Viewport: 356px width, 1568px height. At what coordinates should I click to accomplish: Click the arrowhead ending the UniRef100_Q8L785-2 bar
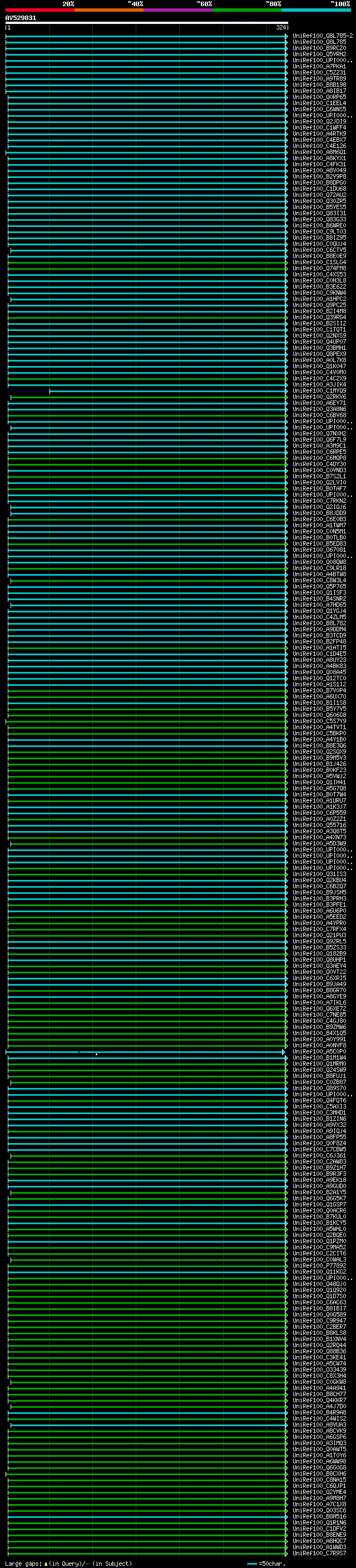coord(286,36)
